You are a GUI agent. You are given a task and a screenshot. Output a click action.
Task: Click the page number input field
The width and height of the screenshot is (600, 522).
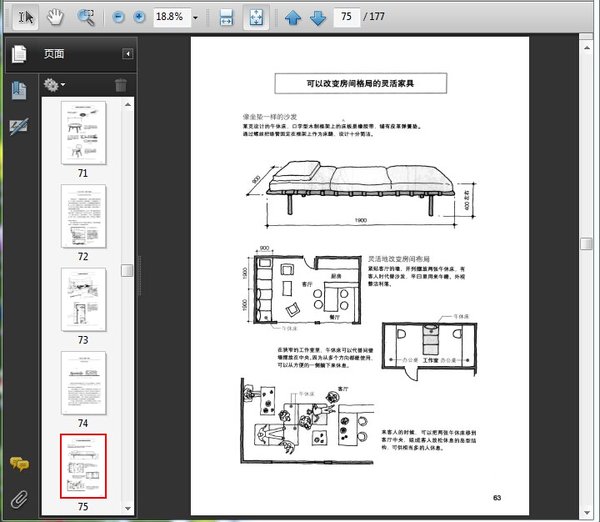point(346,17)
